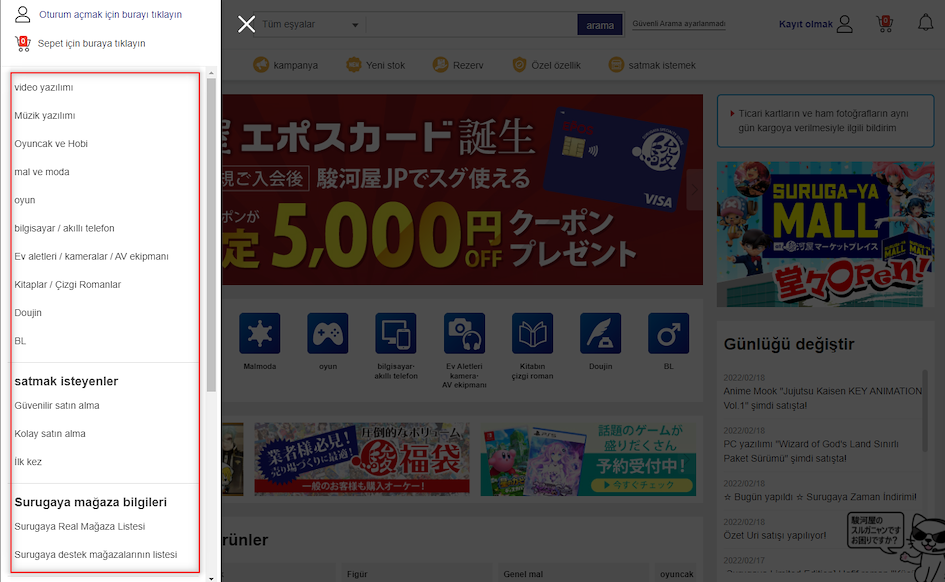Click the user login icon in sidebar
The image size is (945, 582).
pyautogui.click(x=22, y=14)
